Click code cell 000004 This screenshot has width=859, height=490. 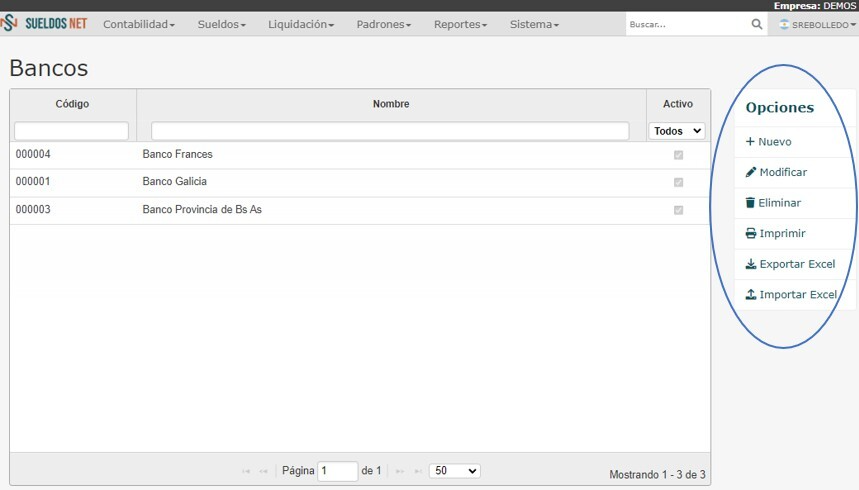(x=33, y=154)
